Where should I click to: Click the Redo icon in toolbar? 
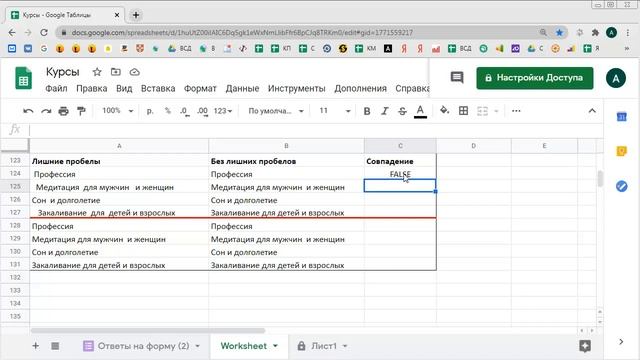coord(46,111)
